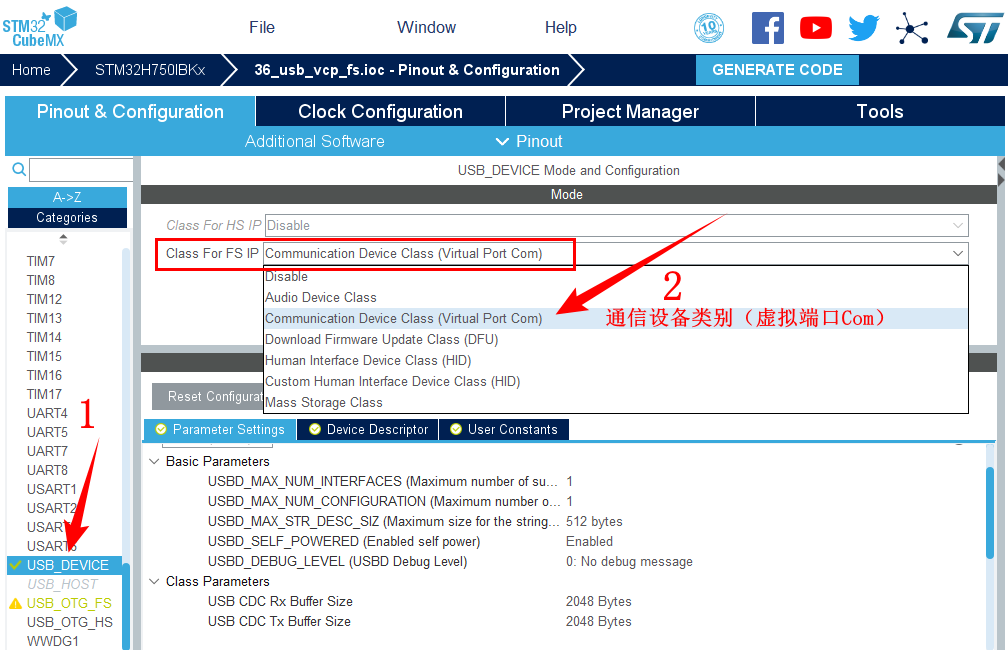Select USB_OTG_FS with warning mark
This screenshot has width=1008, height=650.
pyautogui.click(x=68, y=603)
